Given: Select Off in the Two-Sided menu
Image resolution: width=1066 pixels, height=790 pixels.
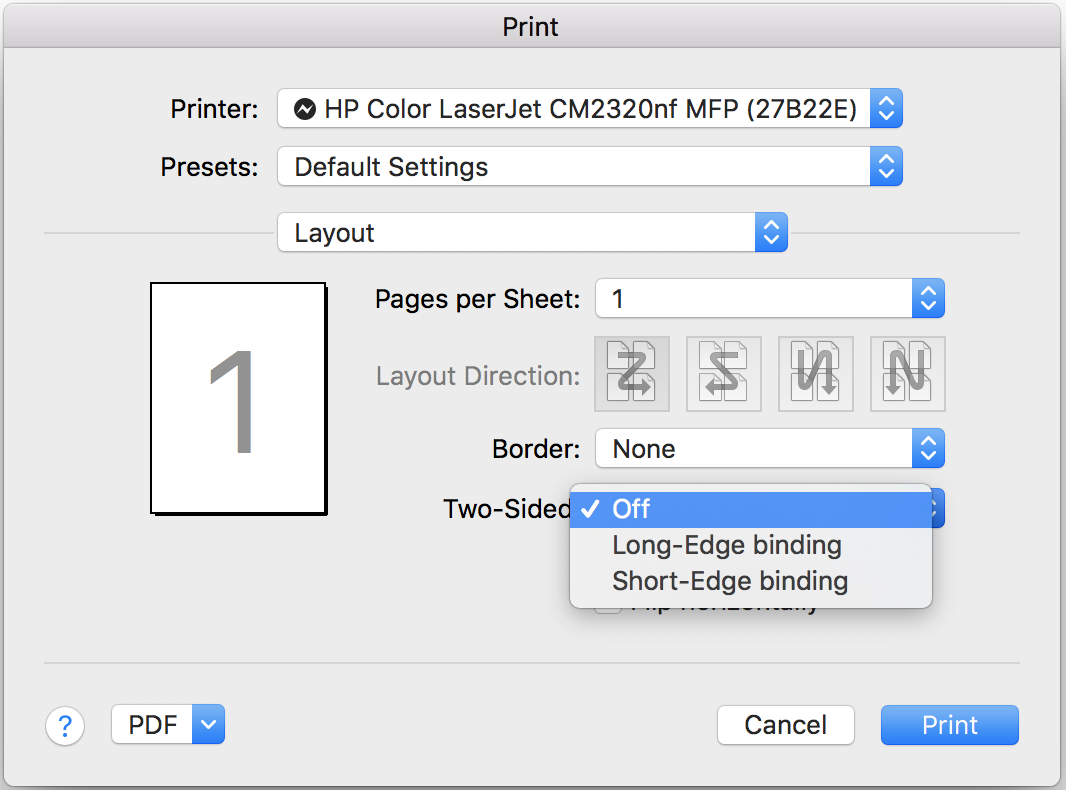Looking at the screenshot, I should click(x=750, y=509).
